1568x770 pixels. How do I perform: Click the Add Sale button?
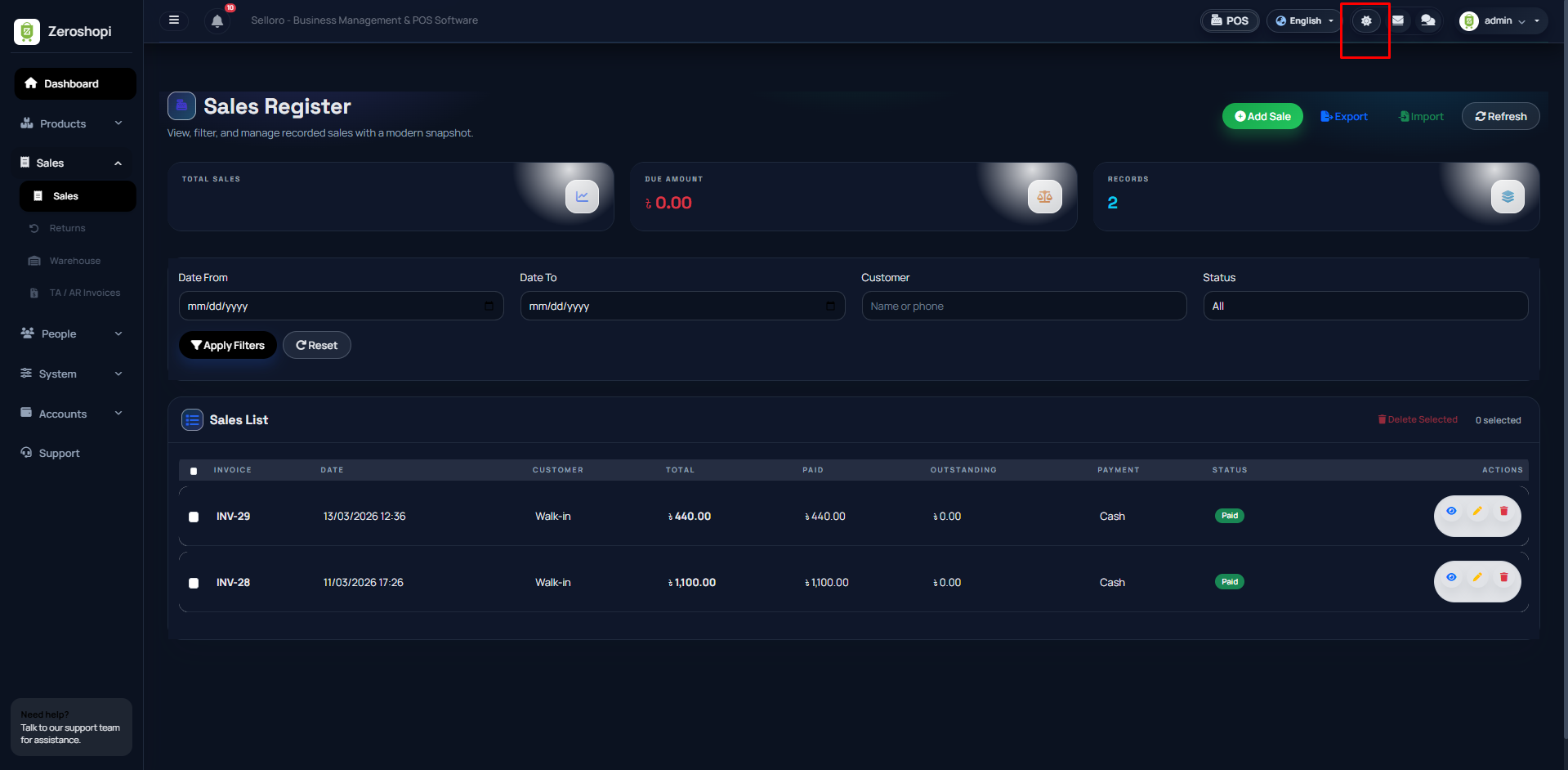(x=1262, y=116)
